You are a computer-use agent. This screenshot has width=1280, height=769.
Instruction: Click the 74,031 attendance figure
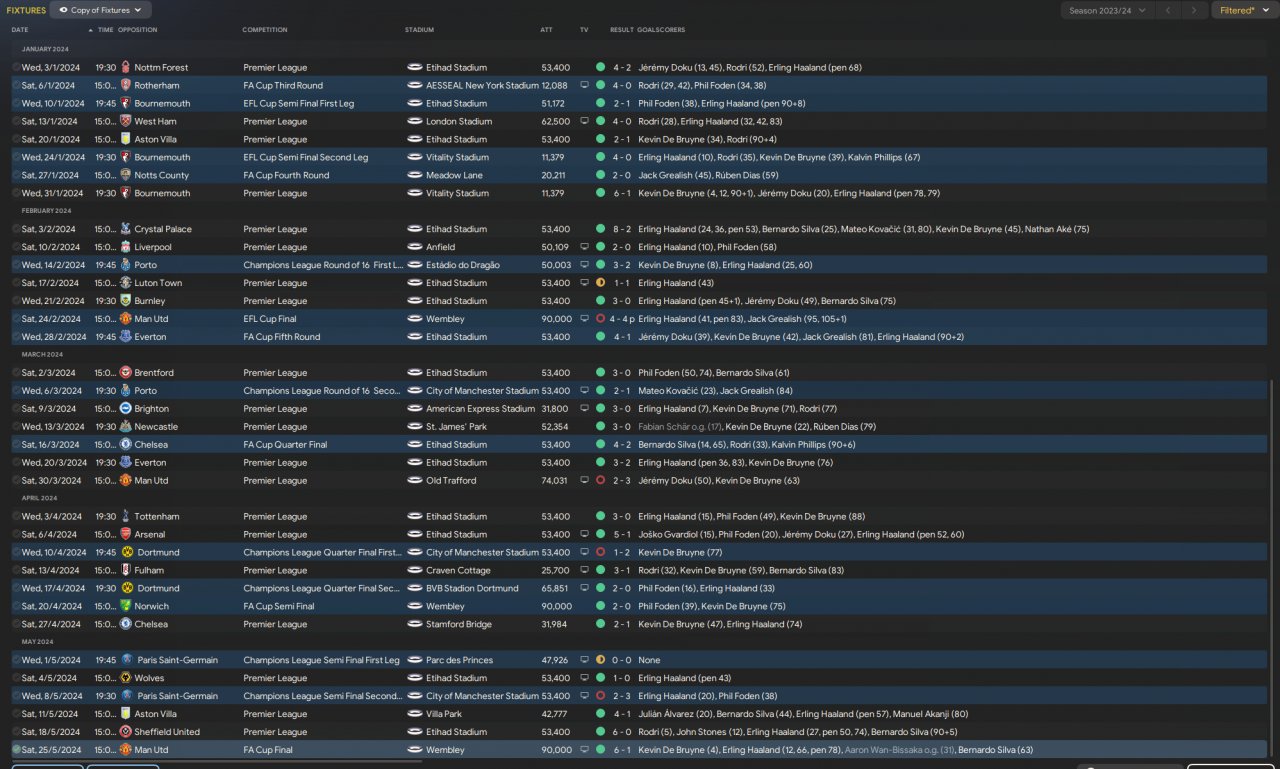(554, 481)
